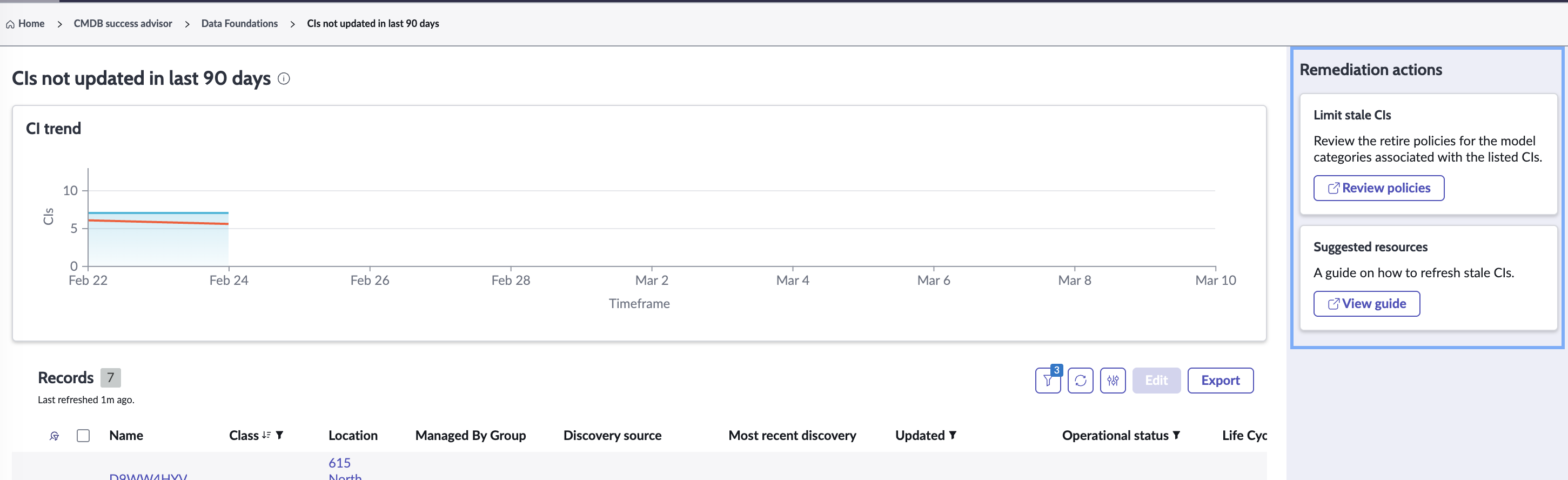The width and height of the screenshot is (1568, 480).
Task: Open the list column settings icon
Action: click(x=1113, y=381)
